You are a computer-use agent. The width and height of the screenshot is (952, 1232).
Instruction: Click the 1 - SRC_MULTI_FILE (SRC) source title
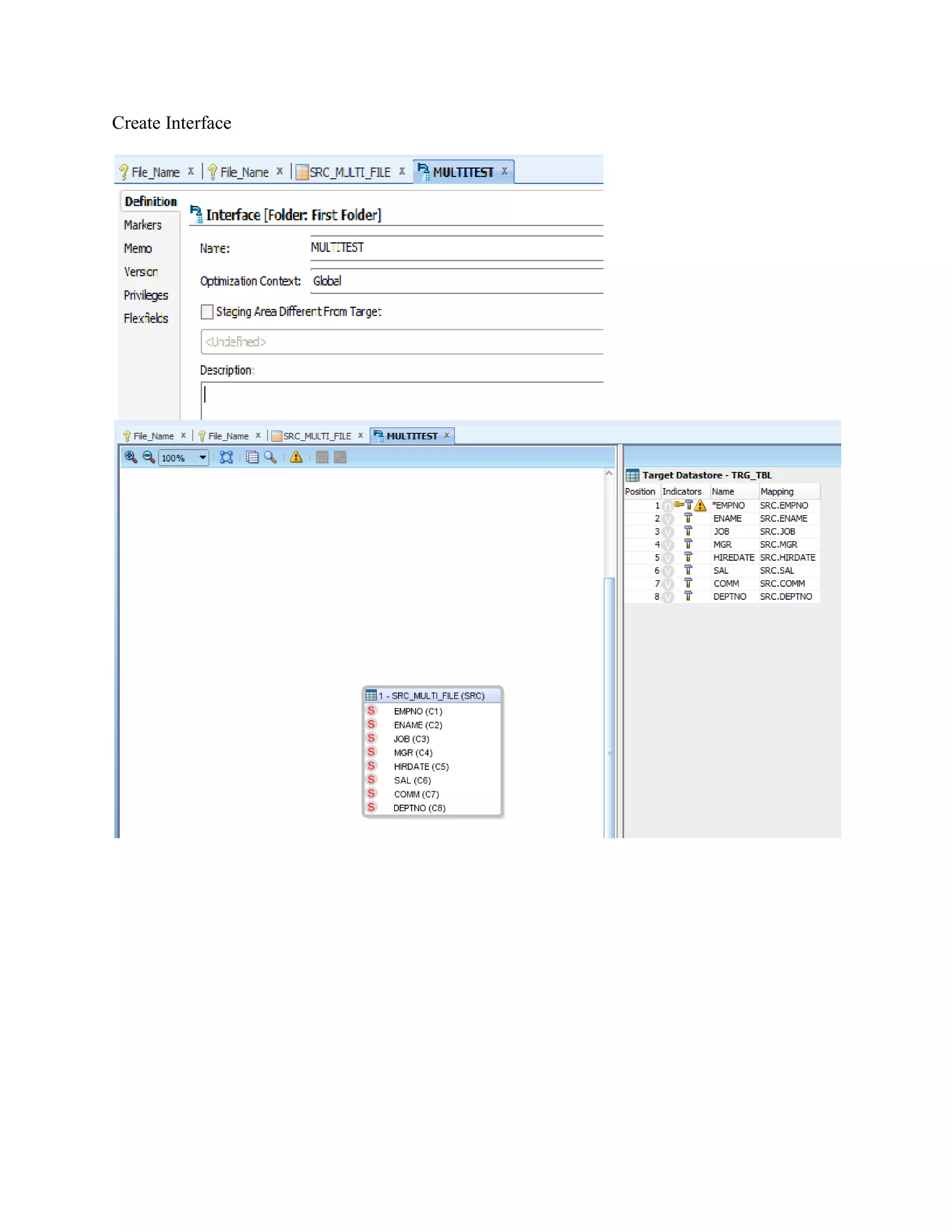point(431,695)
